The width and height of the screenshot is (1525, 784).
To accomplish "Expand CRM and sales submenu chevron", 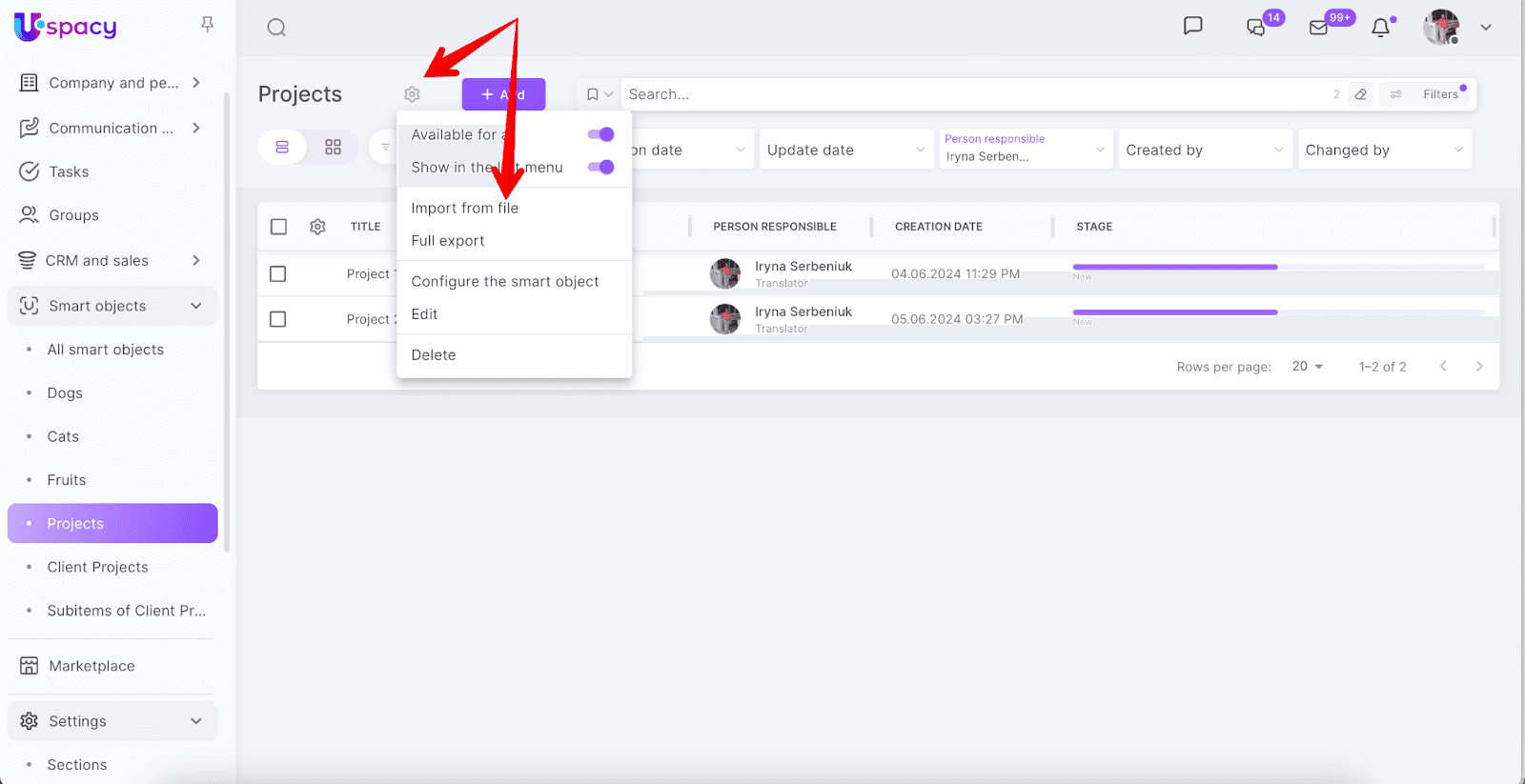I will (x=196, y=260).
